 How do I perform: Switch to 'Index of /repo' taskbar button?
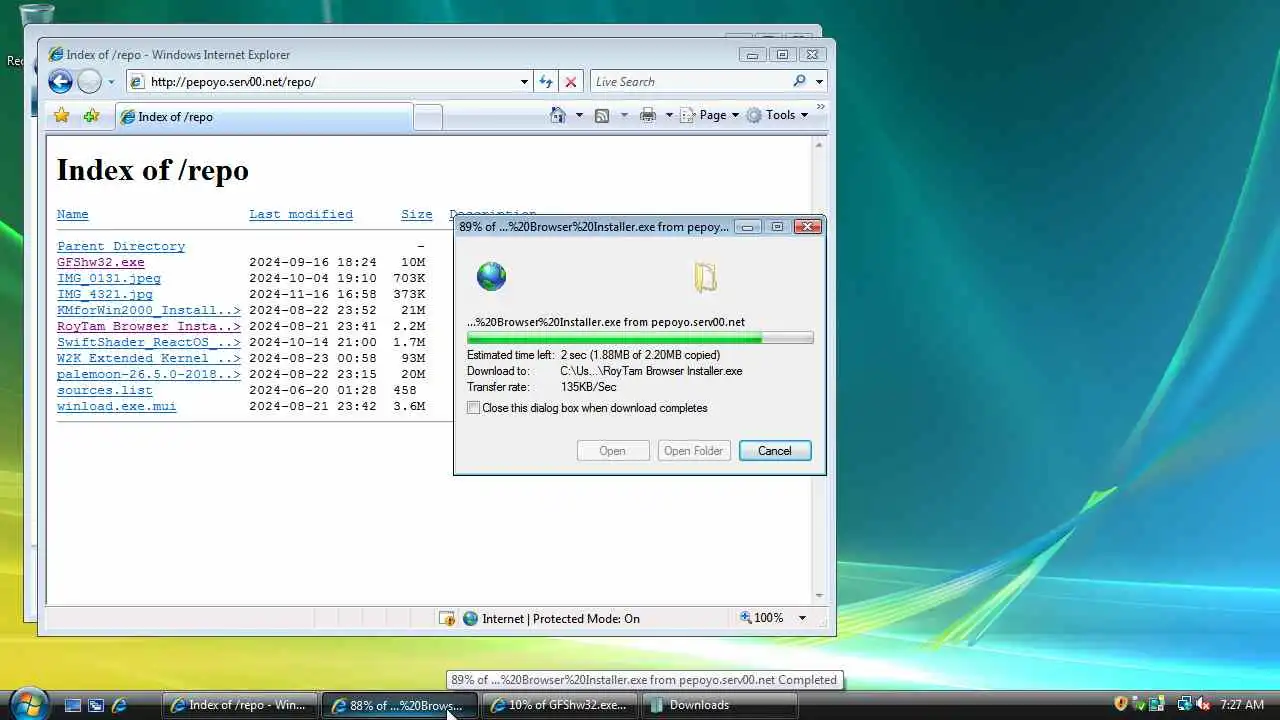click(x=240, y=705)
